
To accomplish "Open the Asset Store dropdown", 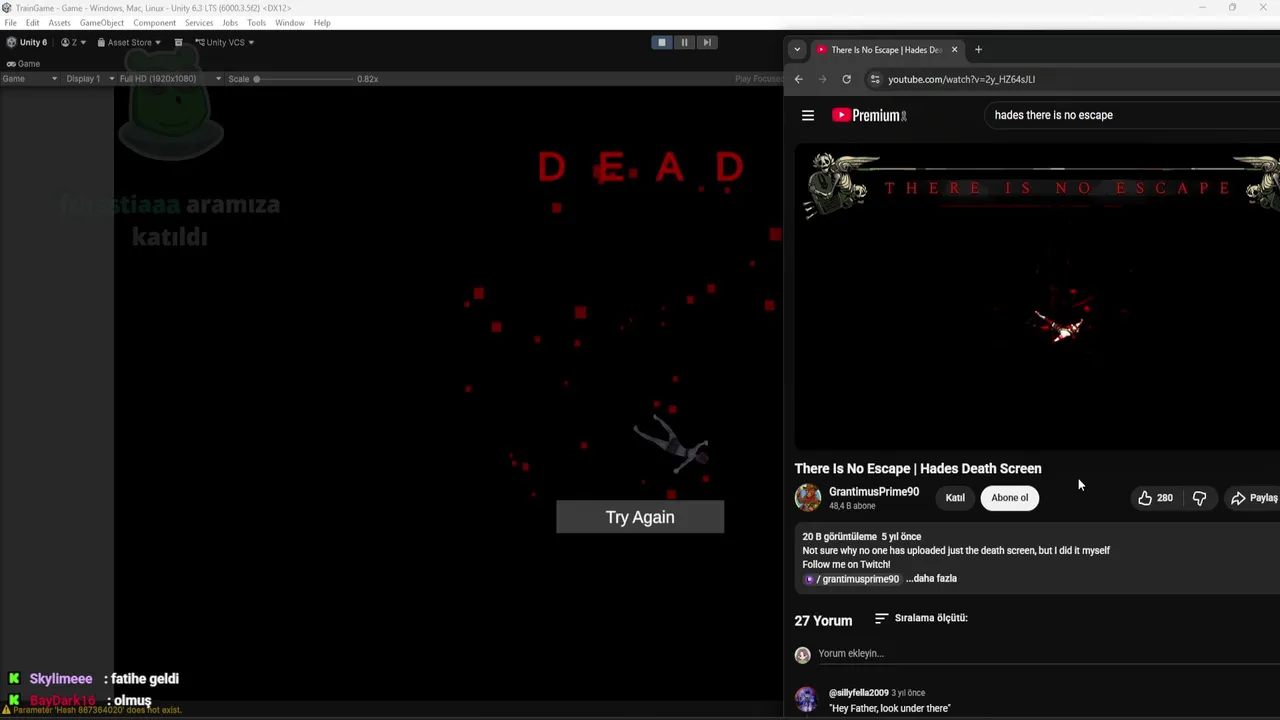I will tap(130, 42).
